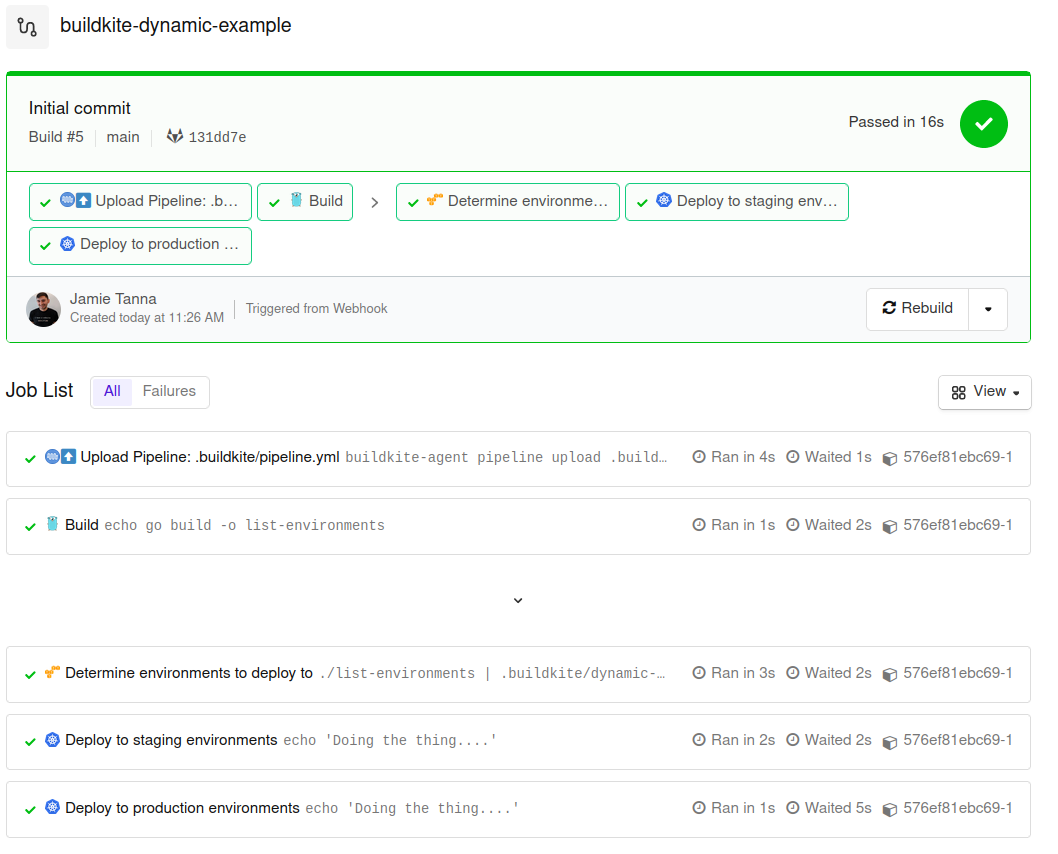
Task: Click agent 576ef81ebc69-1 in Deploy to staging row
Action: click(x=957, y=740)
